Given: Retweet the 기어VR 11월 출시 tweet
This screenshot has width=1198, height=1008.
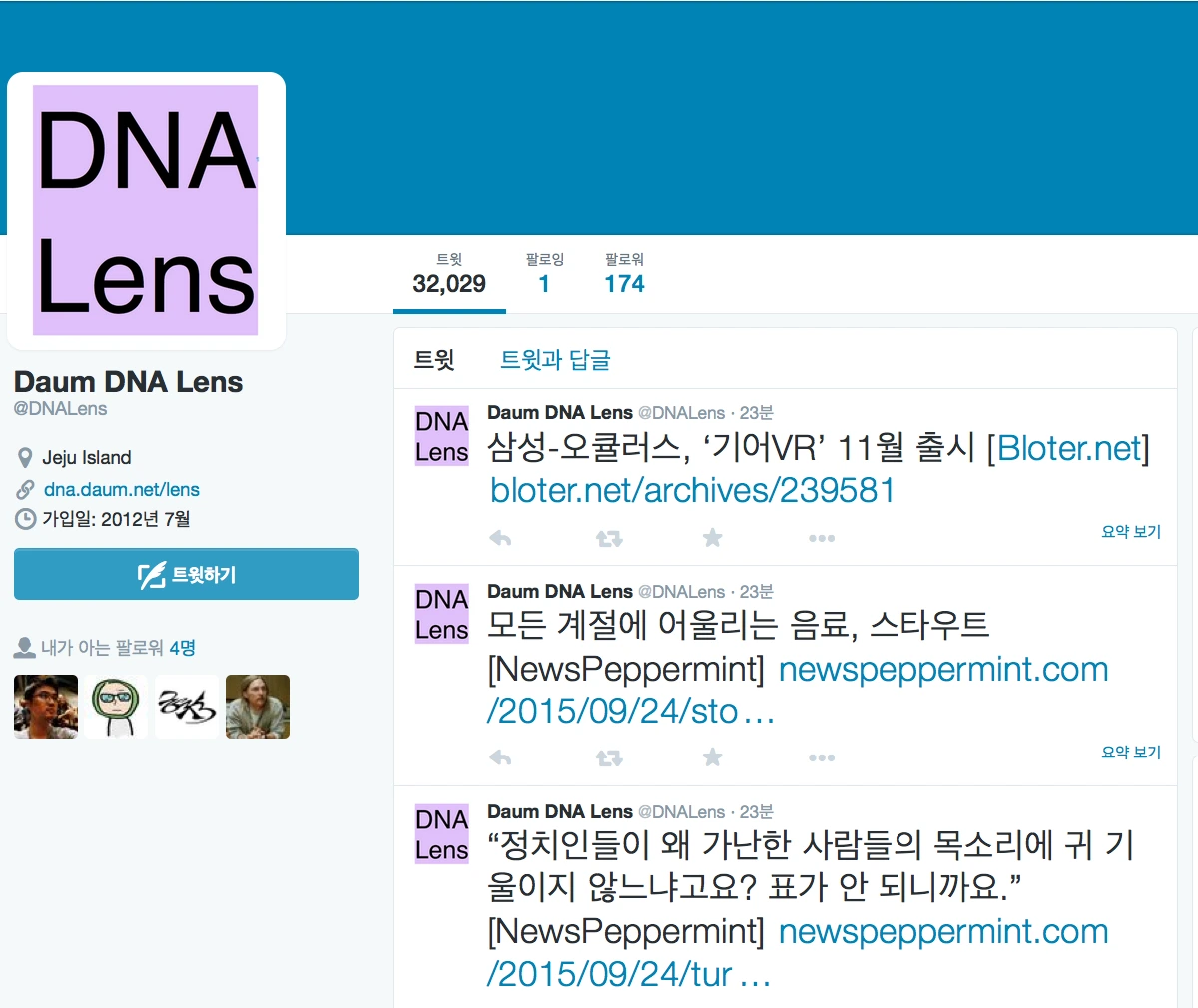Looking at the screenshot, I should (609, 539).
